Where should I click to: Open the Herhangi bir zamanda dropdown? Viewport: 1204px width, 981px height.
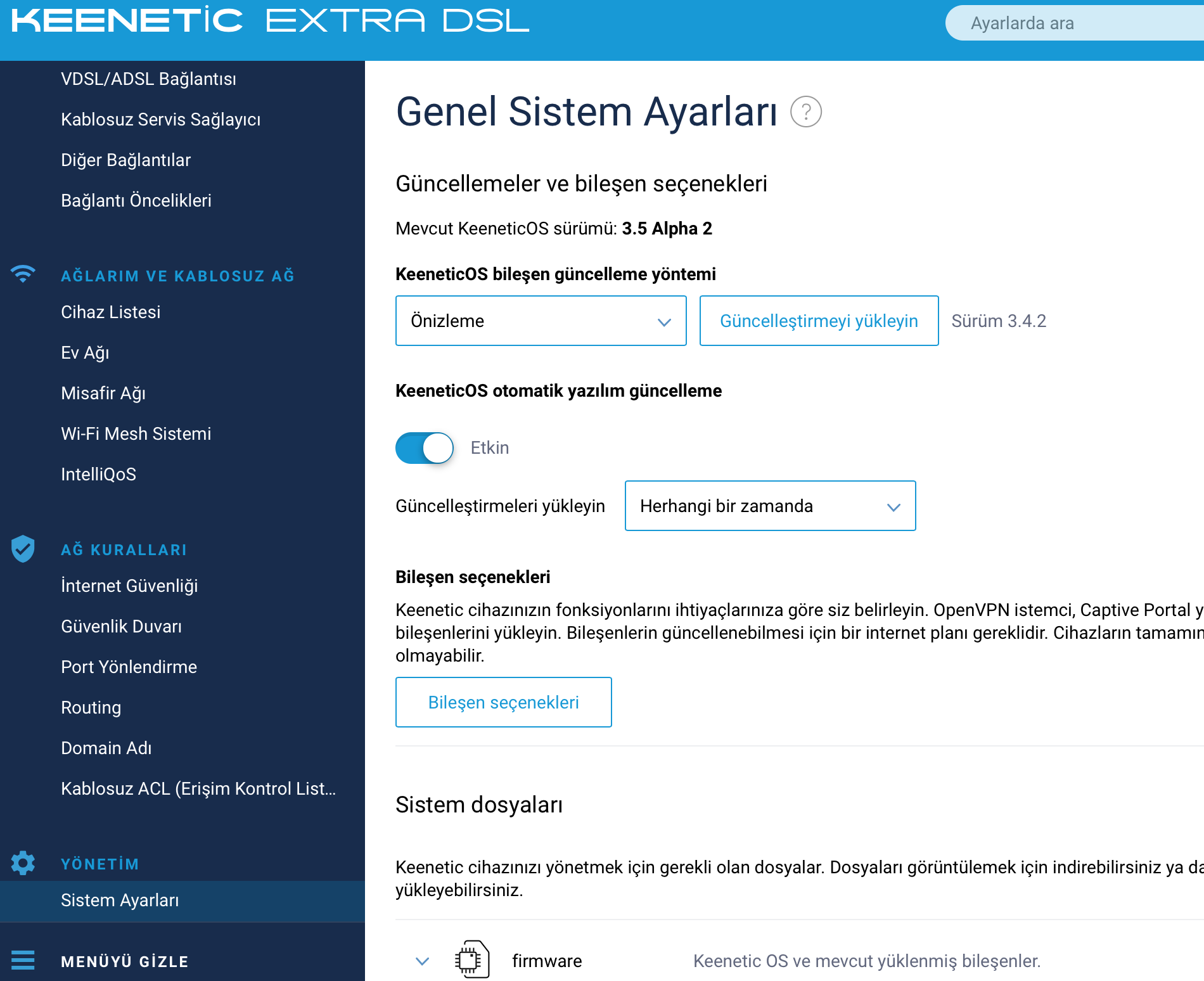click(x=770, y=506)
